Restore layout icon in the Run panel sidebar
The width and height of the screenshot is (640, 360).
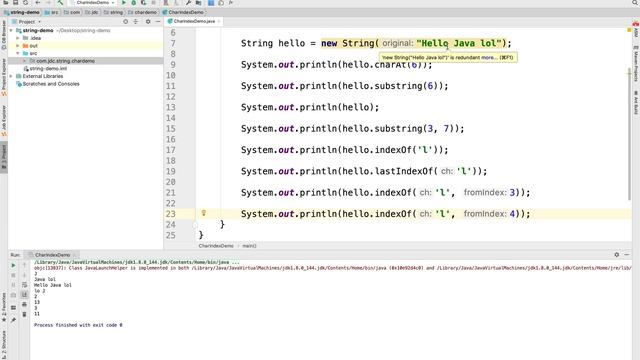pos(13,307)
